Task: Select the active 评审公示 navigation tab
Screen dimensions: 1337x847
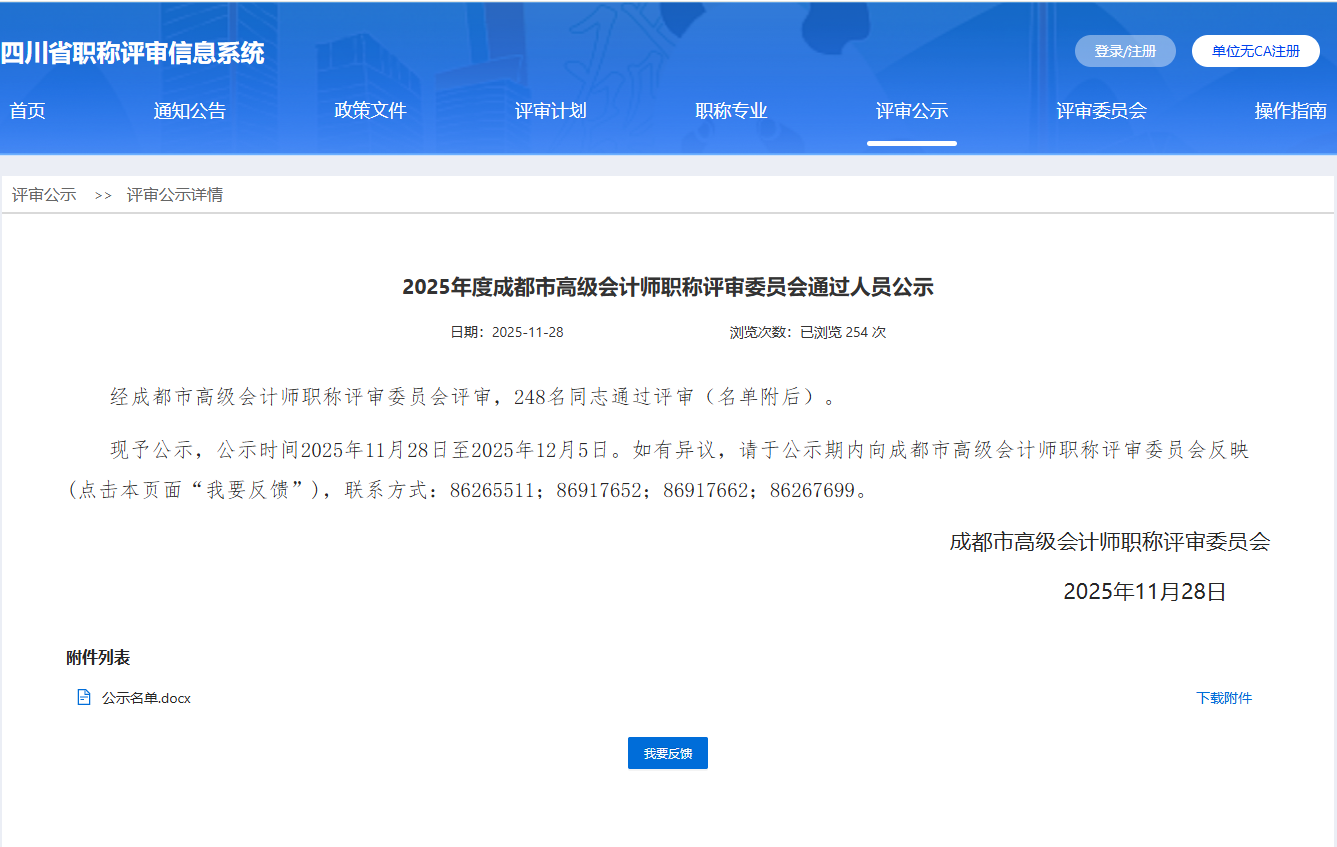Action: tap(911, 111)
